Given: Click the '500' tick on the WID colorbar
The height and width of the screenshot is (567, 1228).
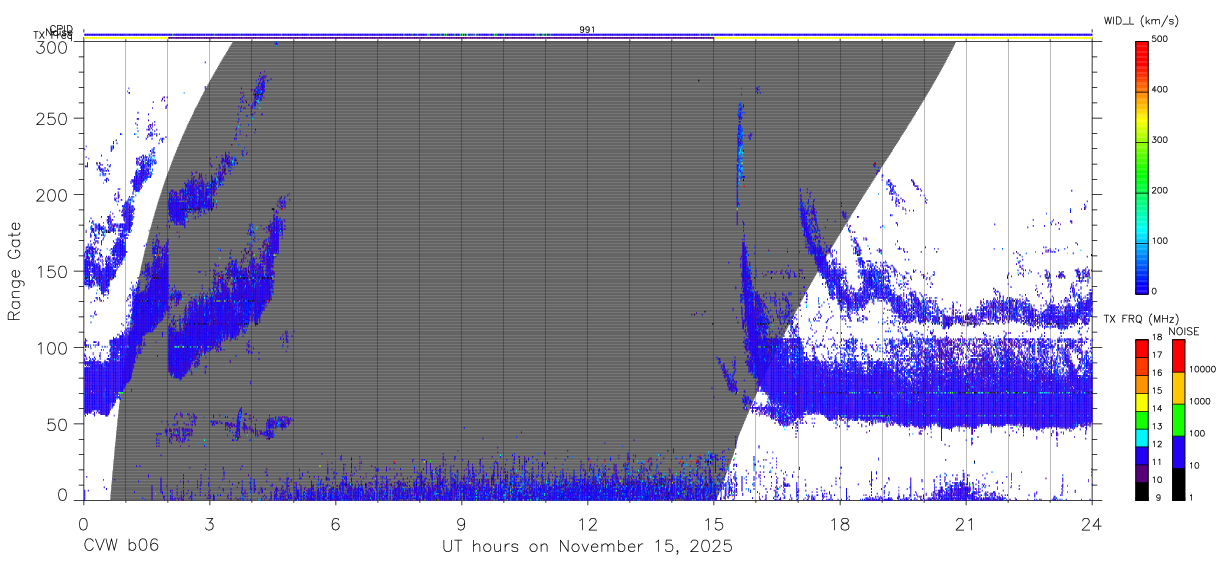Looking at the screenshot, I should point(1160,39).
